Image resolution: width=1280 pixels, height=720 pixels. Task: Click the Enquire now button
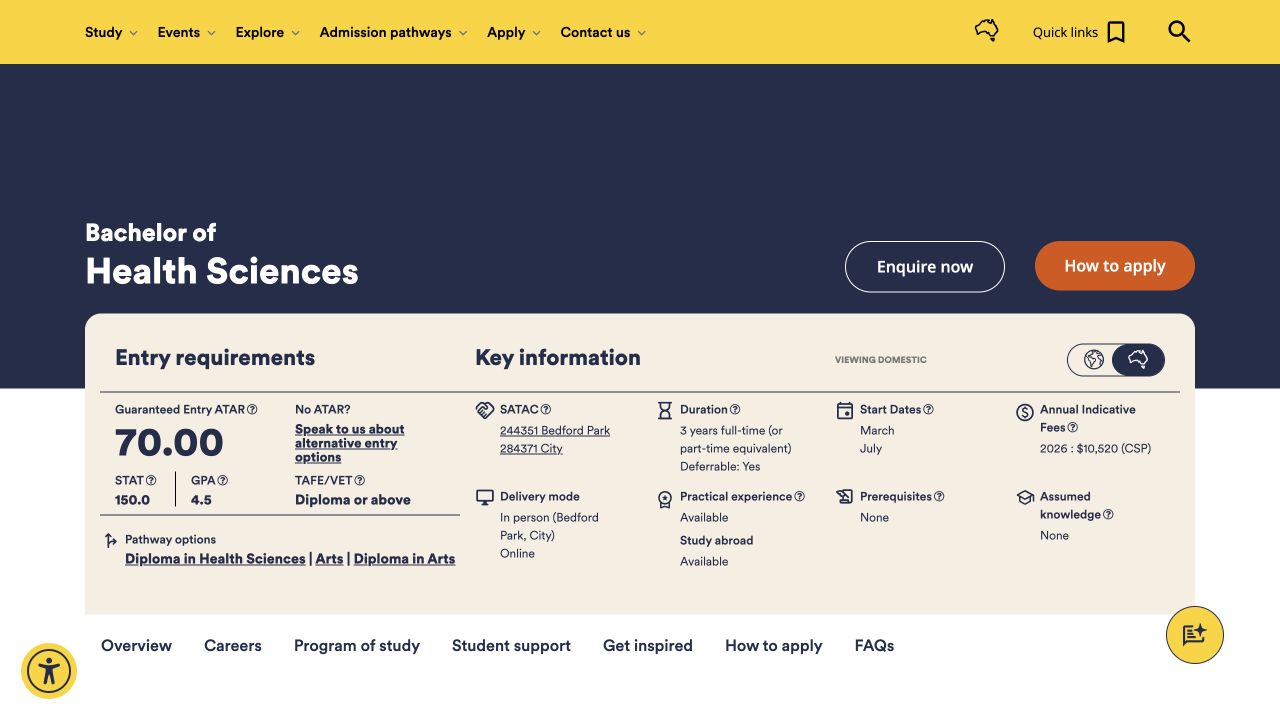pos(925,267)
